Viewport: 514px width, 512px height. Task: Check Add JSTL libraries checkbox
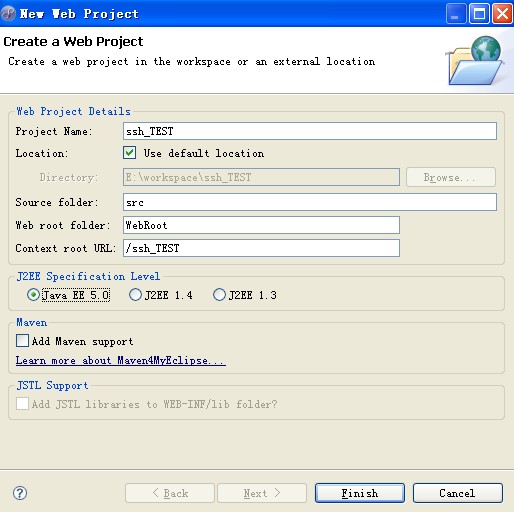(22, 404)
